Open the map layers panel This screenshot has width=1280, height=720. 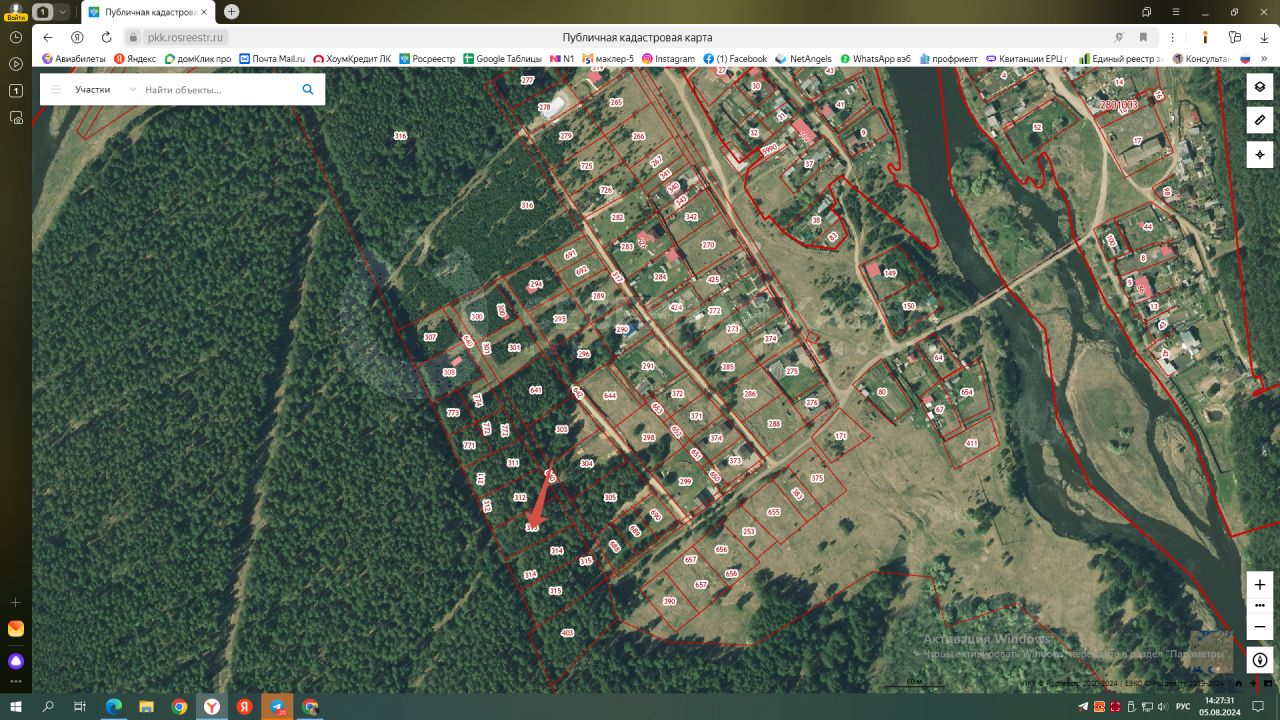tap(1260, 87)
